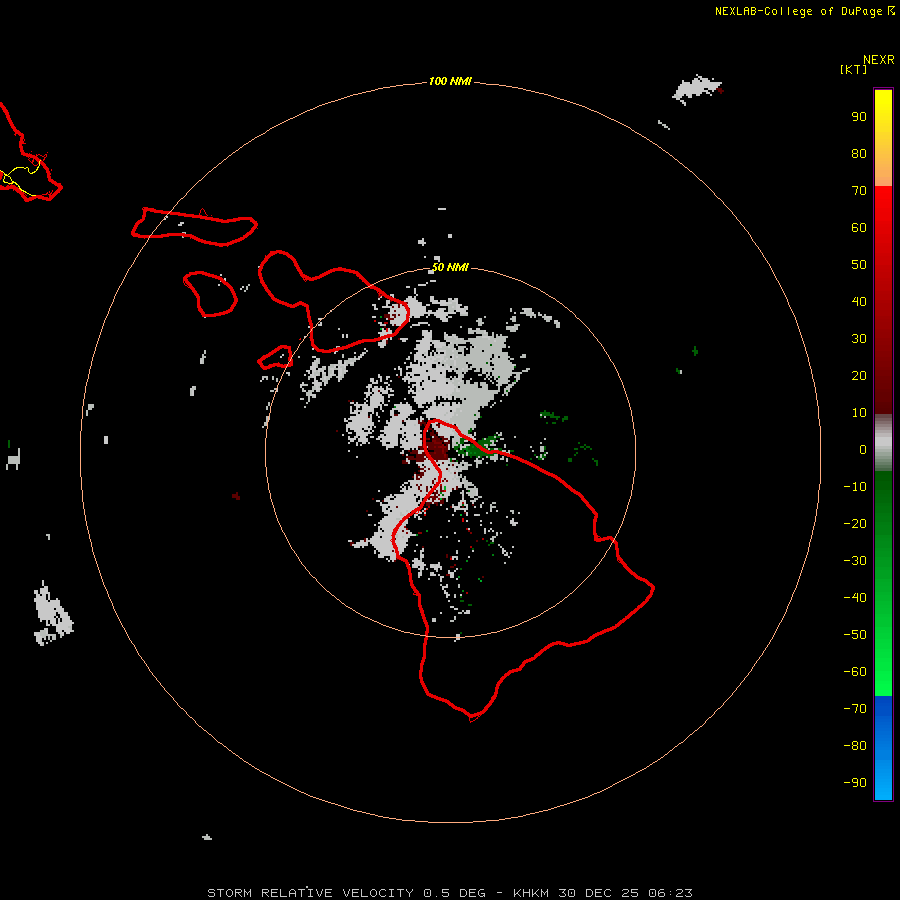The width and height of the screenshot is (900, 900).
Task: Click the 40 value on the velocity scale
Action: 859,301
